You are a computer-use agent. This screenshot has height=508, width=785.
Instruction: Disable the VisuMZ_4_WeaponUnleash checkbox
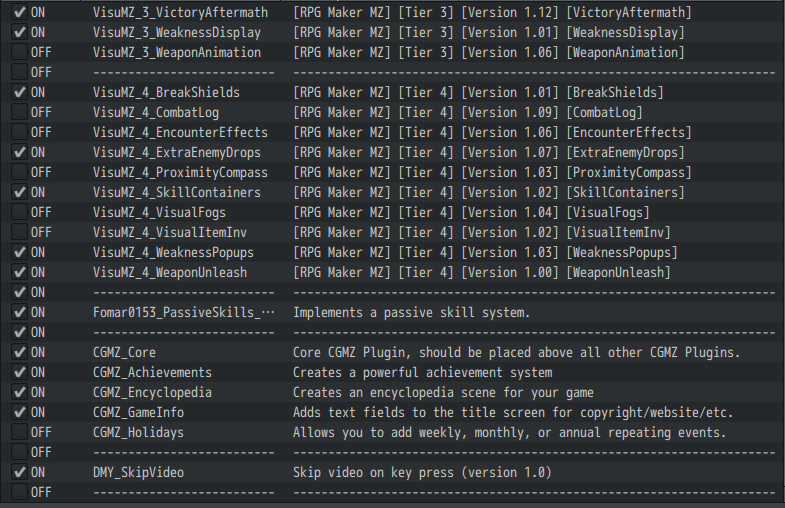coord(20,272)
